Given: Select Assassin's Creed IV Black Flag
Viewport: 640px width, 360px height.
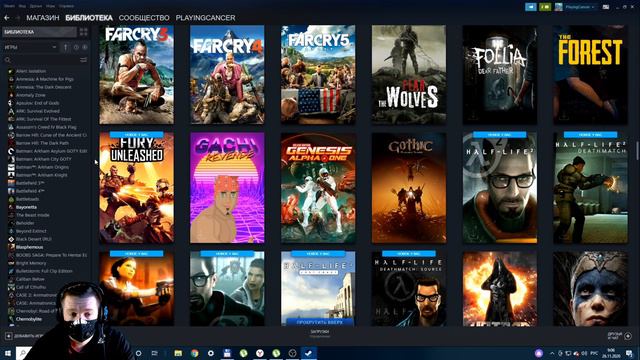Looking at the screenshot, I should [46, 127].
